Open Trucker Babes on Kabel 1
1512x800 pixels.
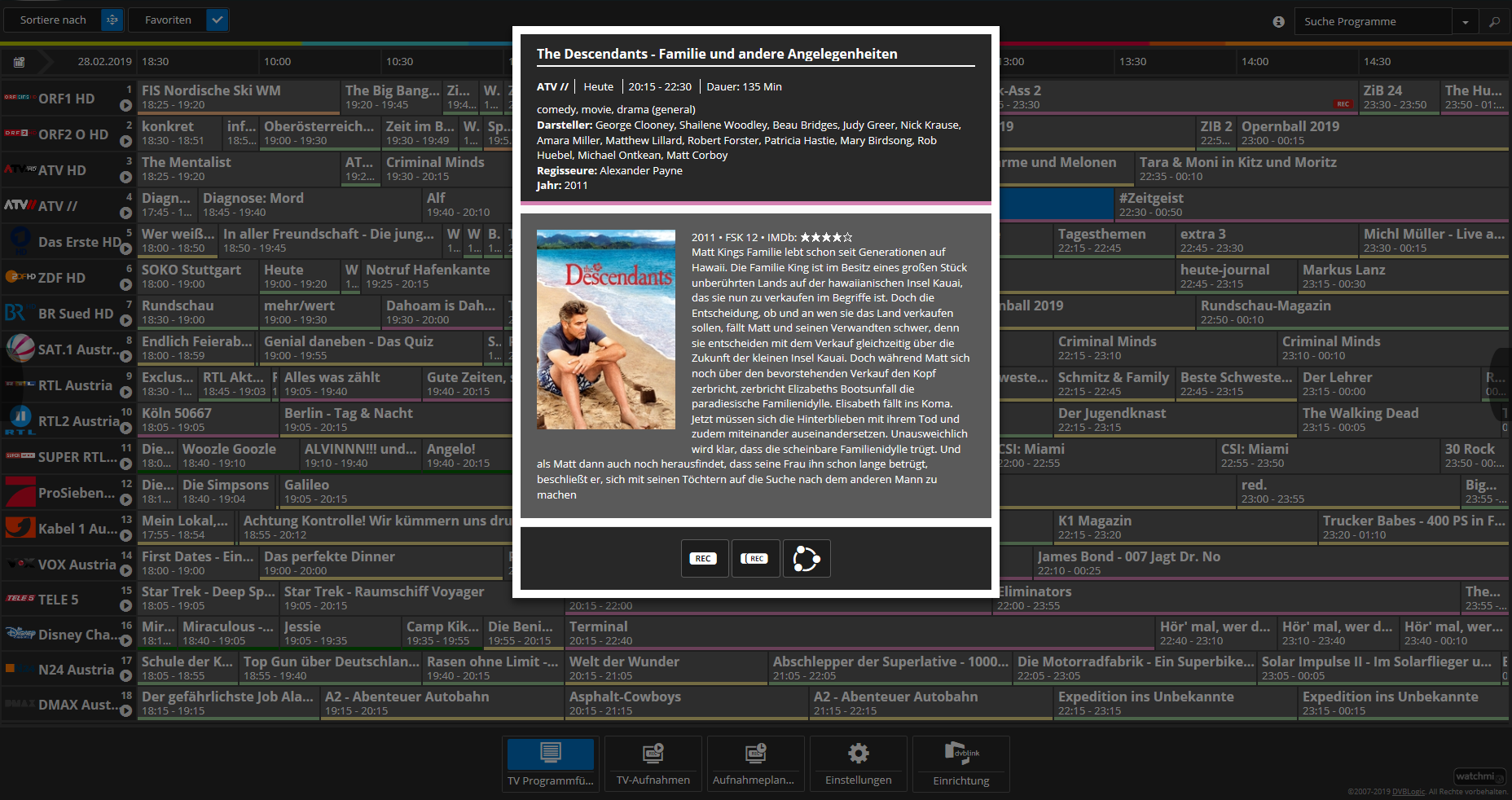pos(1414,527)
